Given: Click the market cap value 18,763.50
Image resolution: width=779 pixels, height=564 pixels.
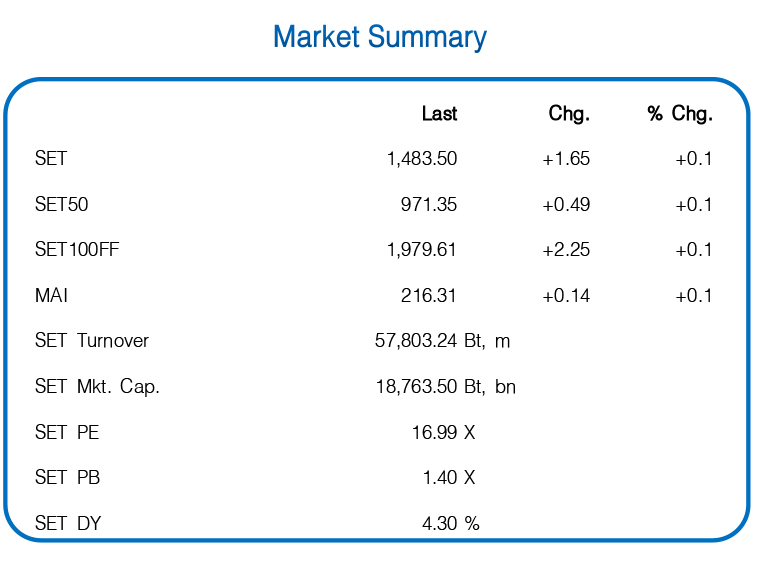Looking at the screenshot, I should pos(416,387).
